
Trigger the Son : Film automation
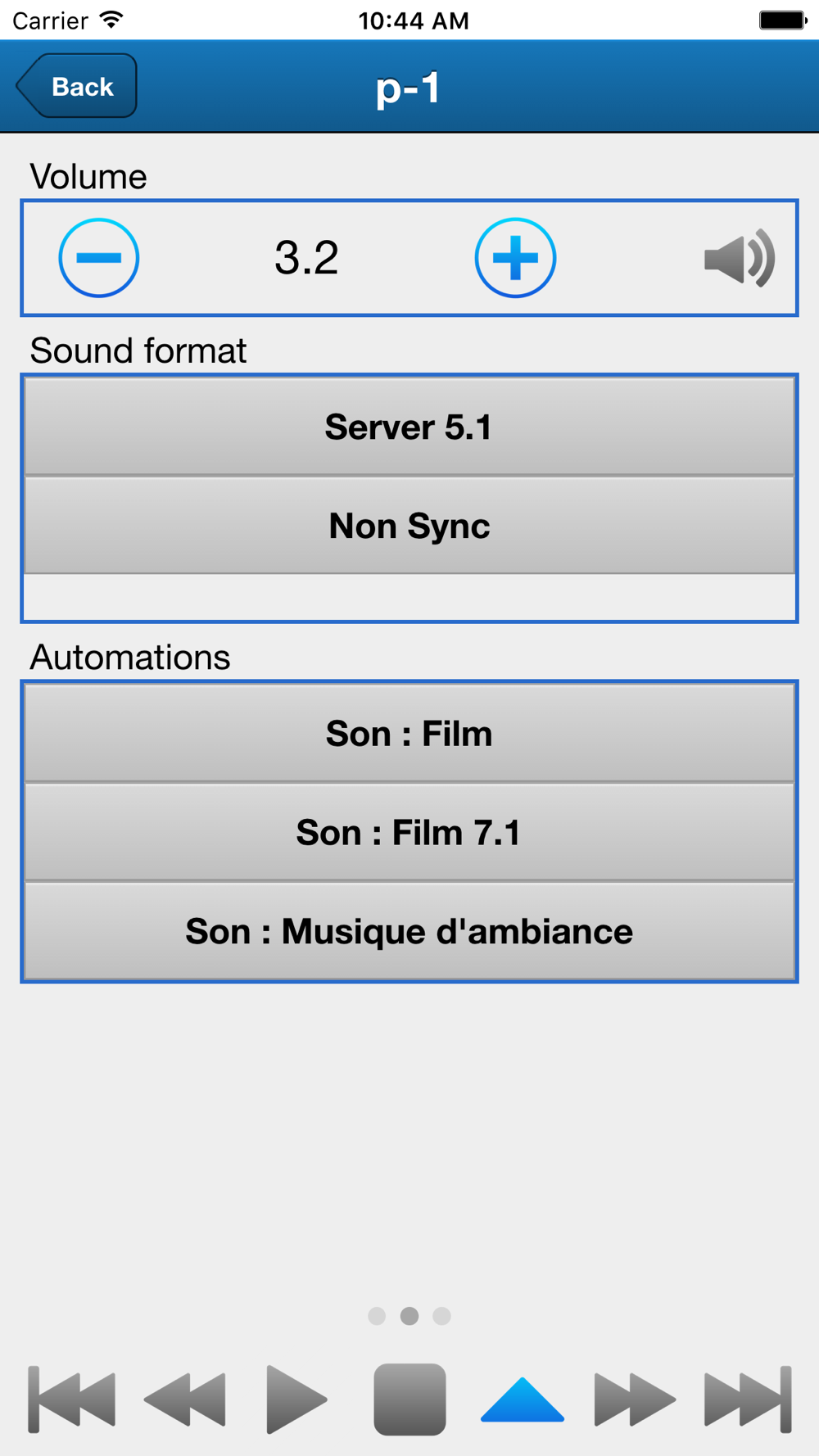[x=409, y=733]
